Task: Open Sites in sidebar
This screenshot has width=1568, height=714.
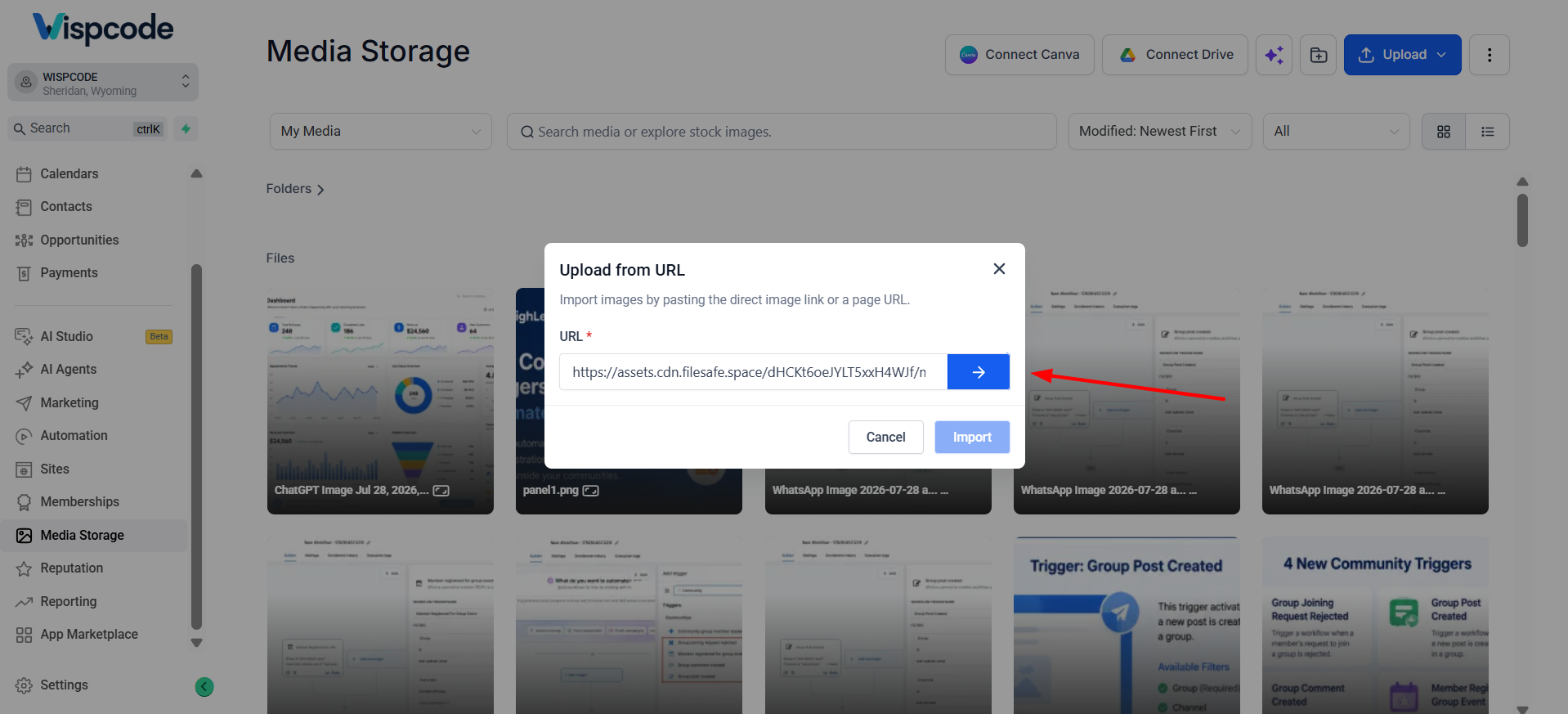Action: (55, 469)
